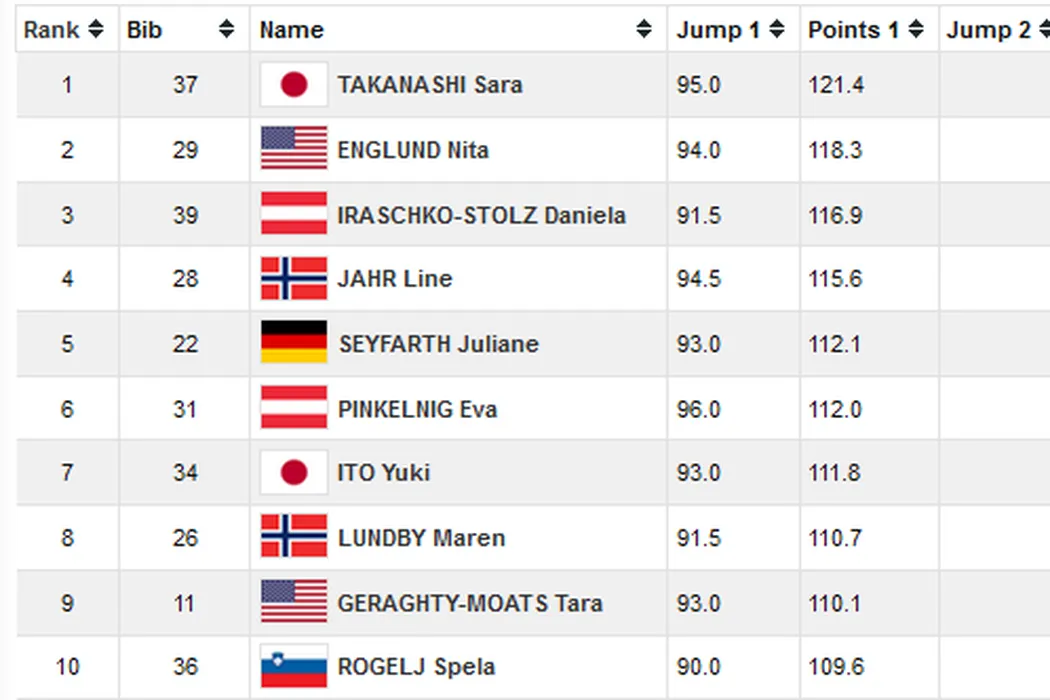Click Norway flag beside LUNDBY Maren

pos(293,537)
